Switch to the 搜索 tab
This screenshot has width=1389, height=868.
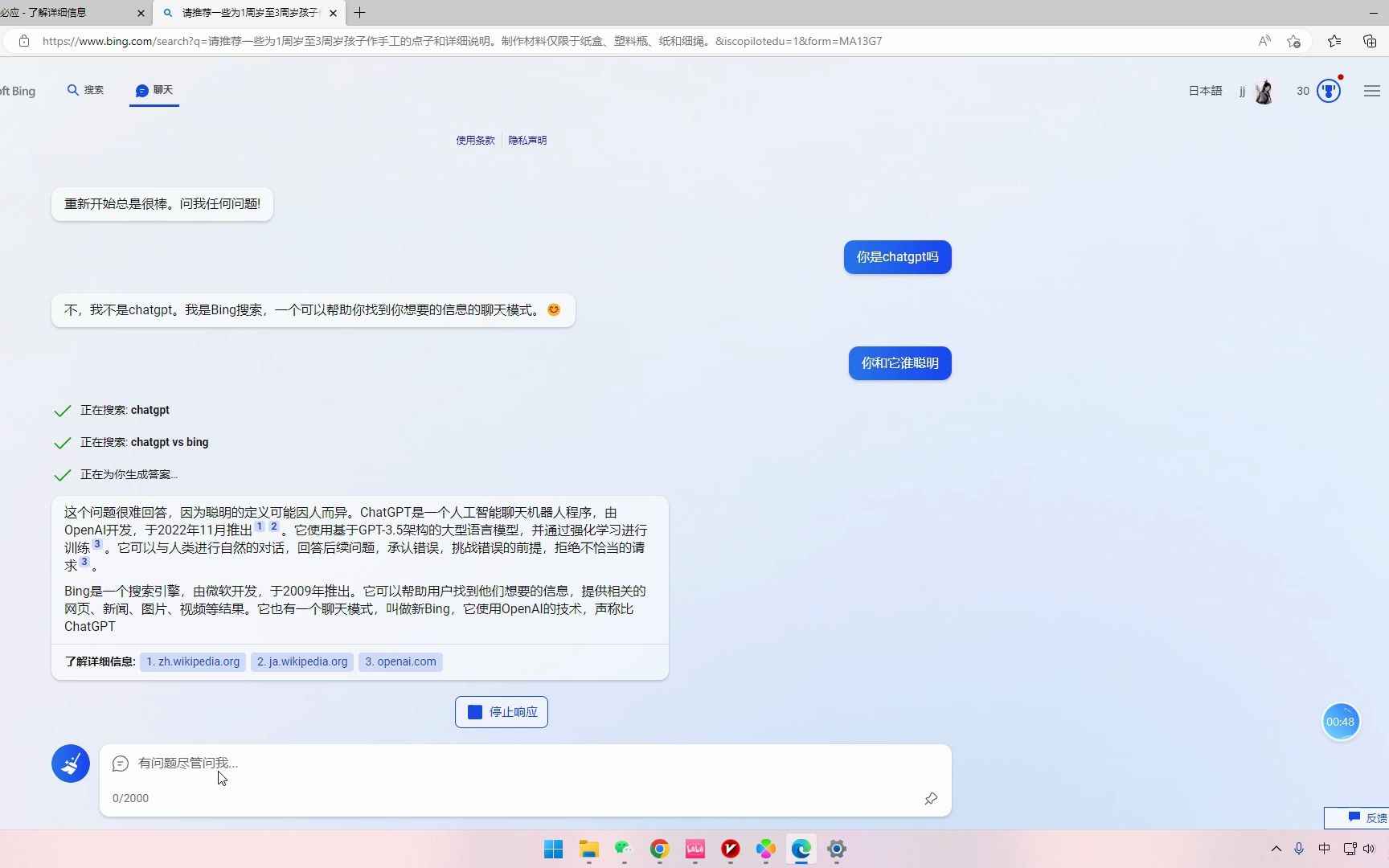click(85, 90)
